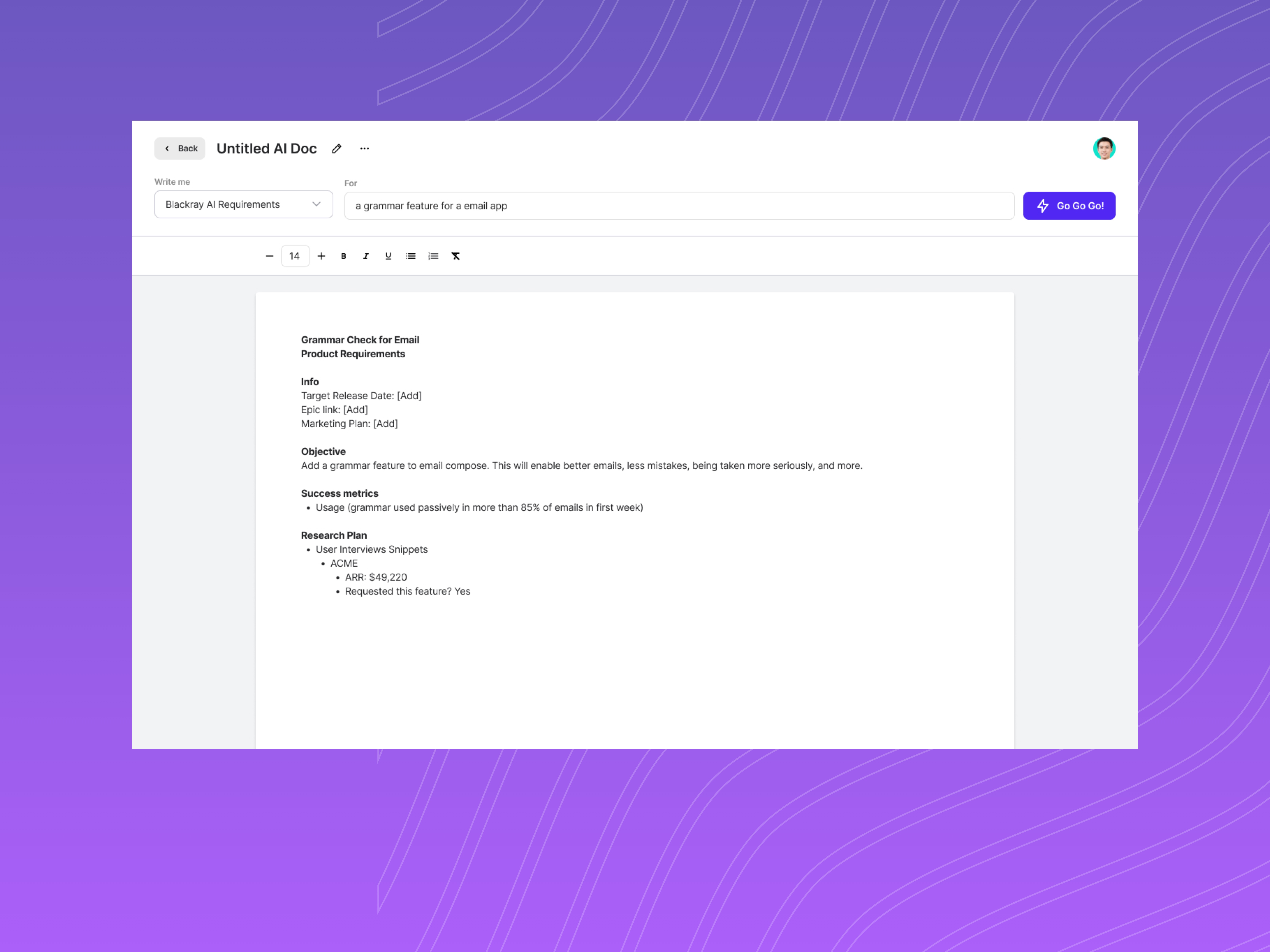Click the font size 14 field
This screenshot has height=952, width=1270.
tap(294, 256)
